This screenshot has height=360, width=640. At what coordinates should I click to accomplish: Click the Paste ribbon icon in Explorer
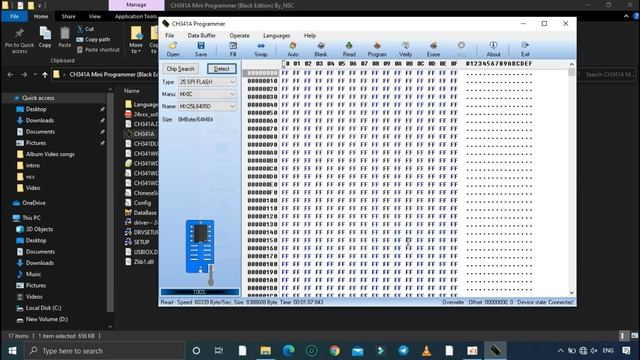[64, 38]
